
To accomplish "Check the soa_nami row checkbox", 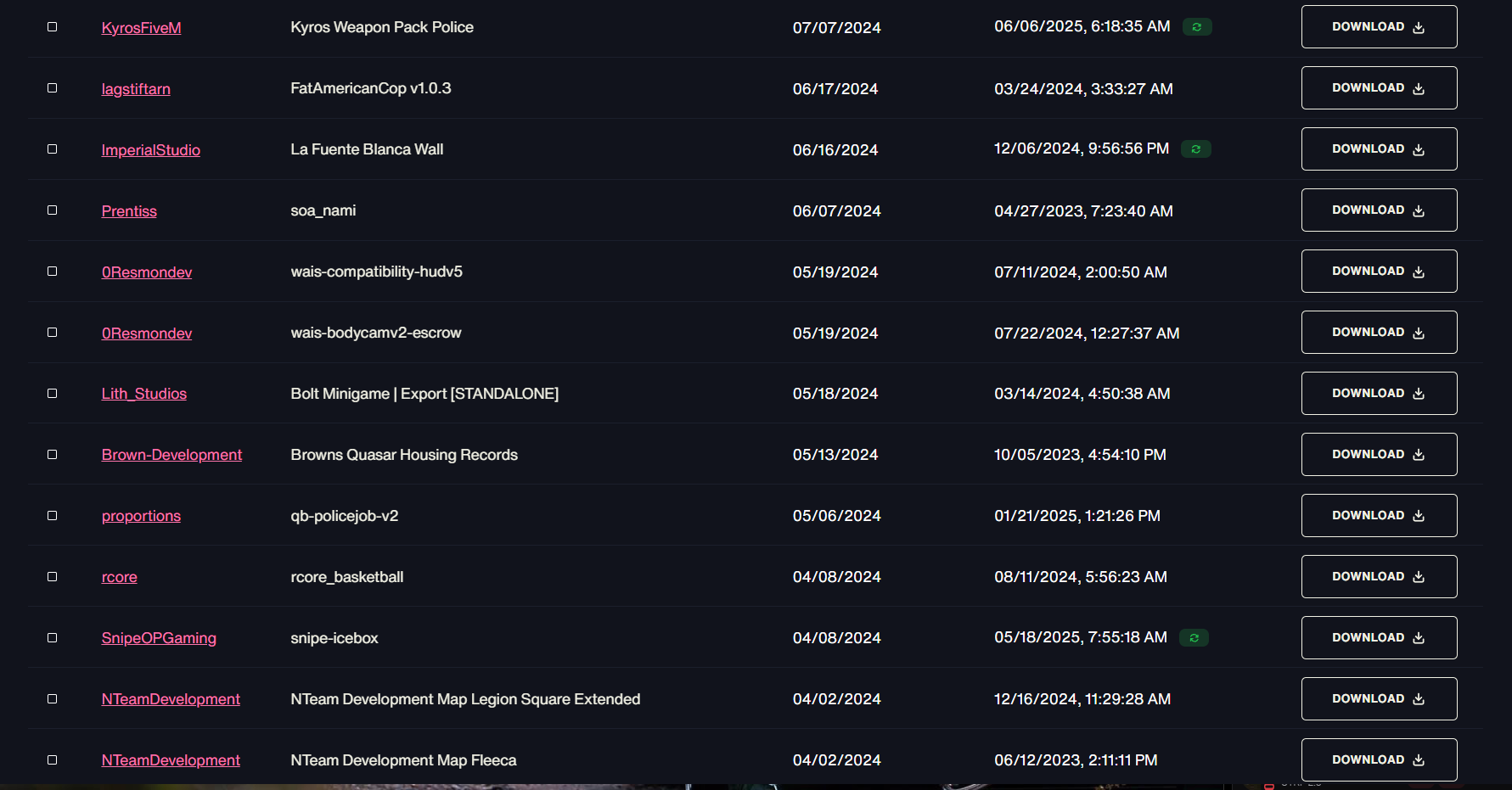I will (52, 210).
